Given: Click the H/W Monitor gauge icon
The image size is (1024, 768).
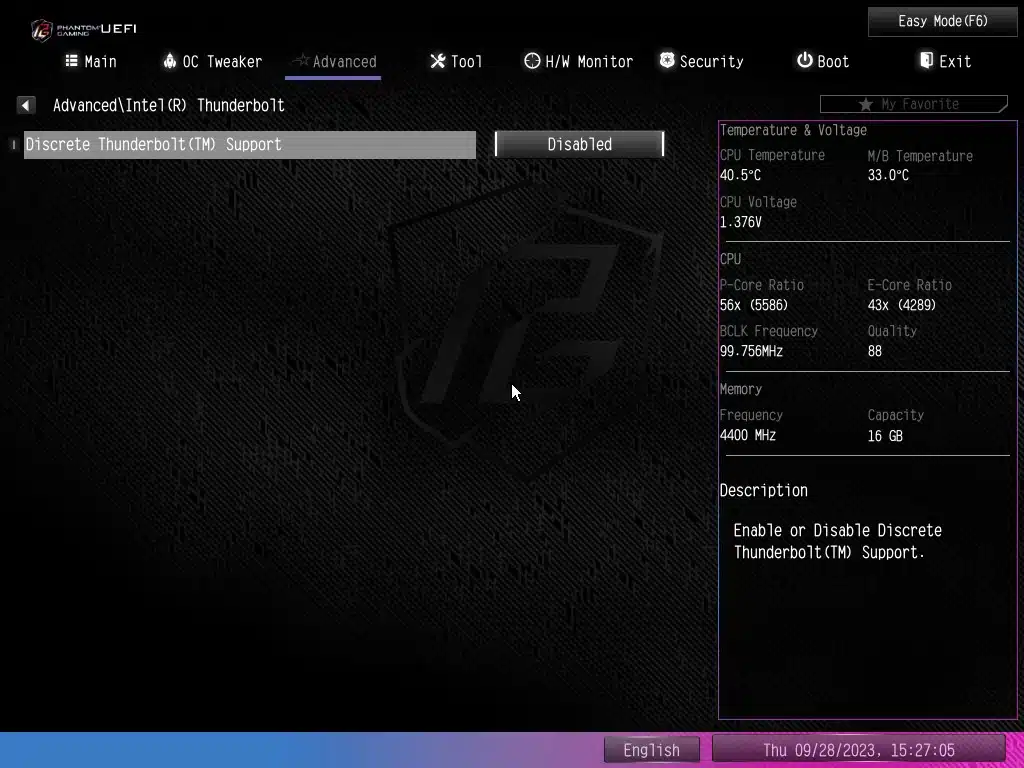Looking at the screenshot, I should (x=532, y=61).
